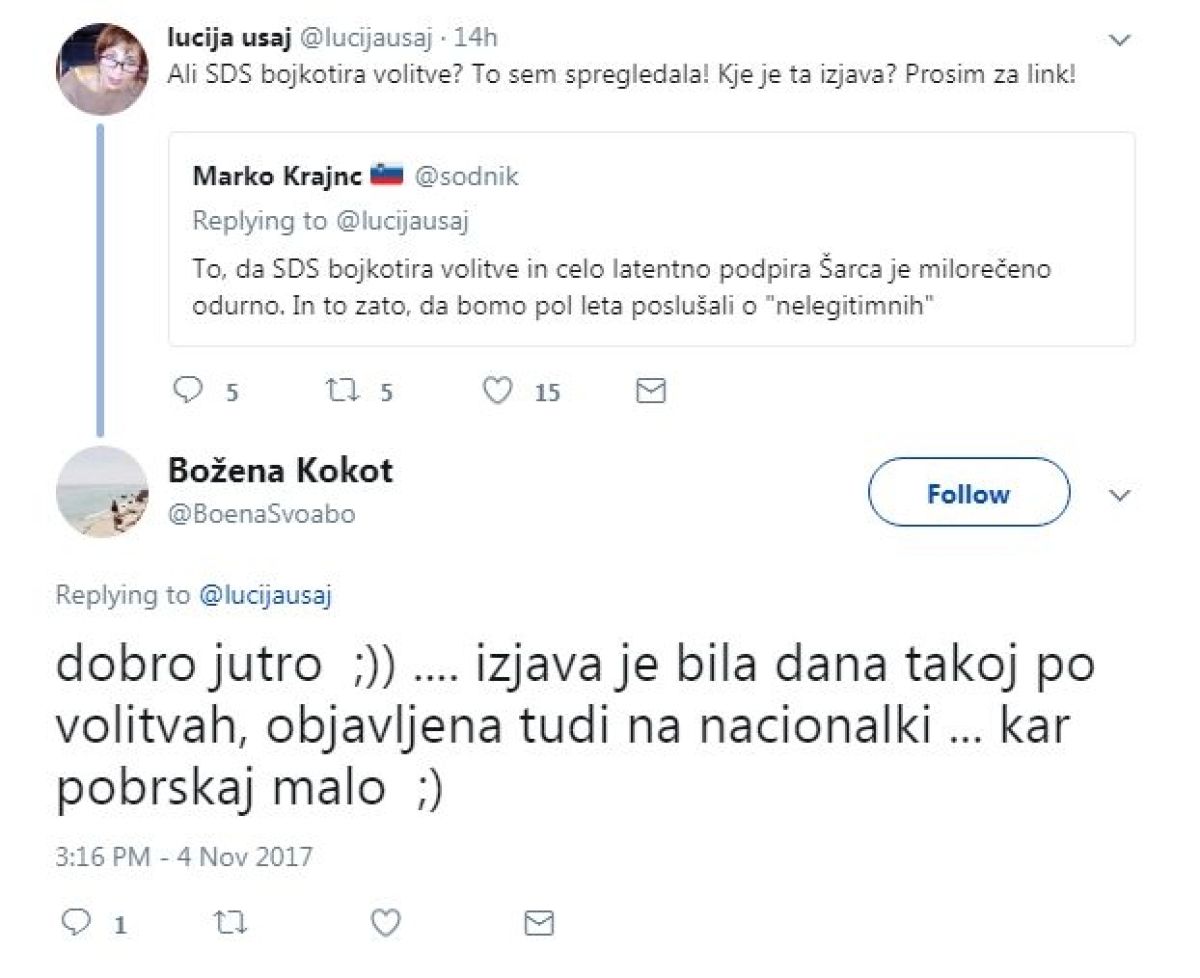Expand the chevron menu beside the Follow button
The image size is (1200, 978).
(1120, 495)
